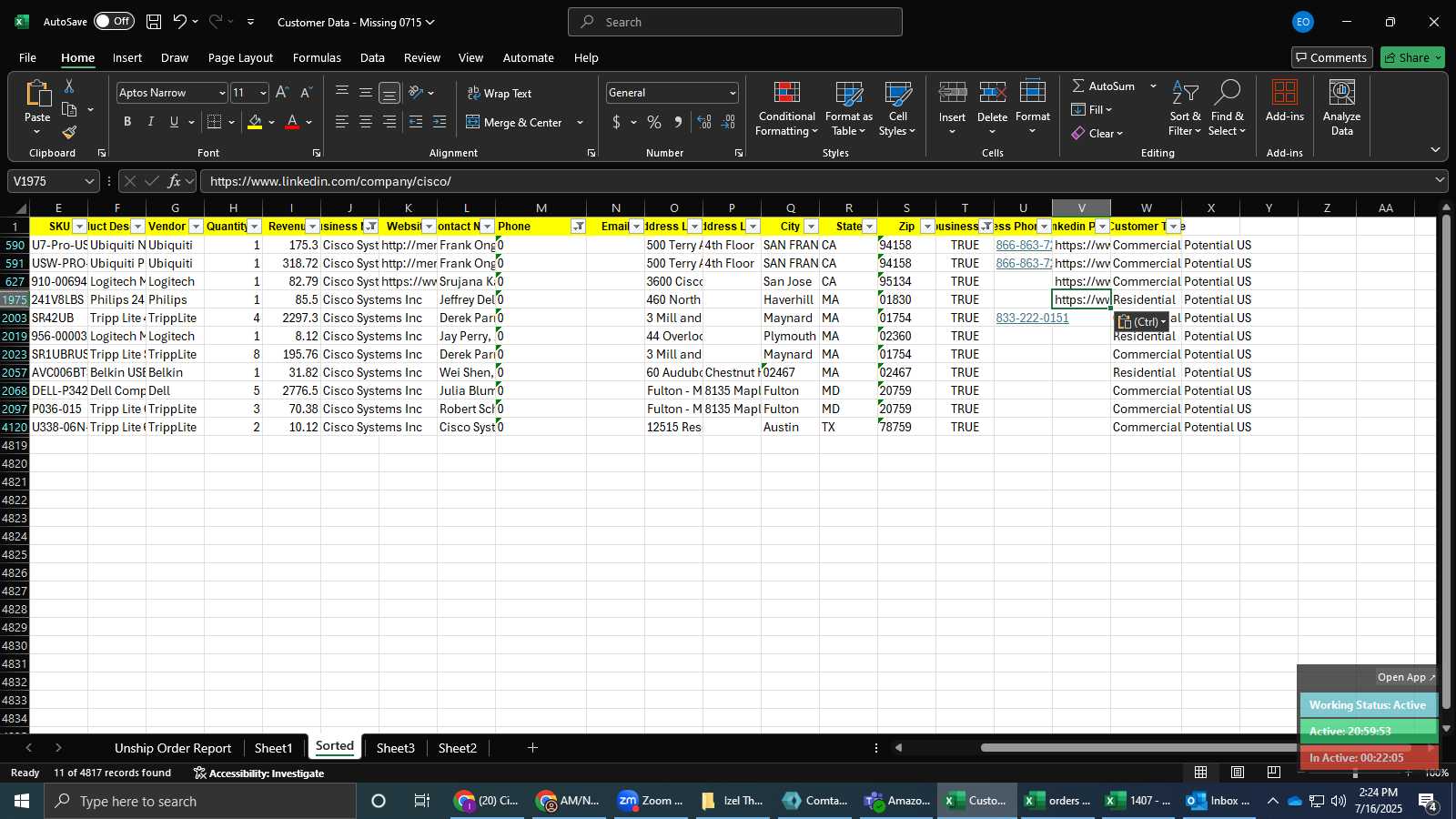Open the Insert ribbon tab
1456x819 pixels.
(x=127, y=57)
